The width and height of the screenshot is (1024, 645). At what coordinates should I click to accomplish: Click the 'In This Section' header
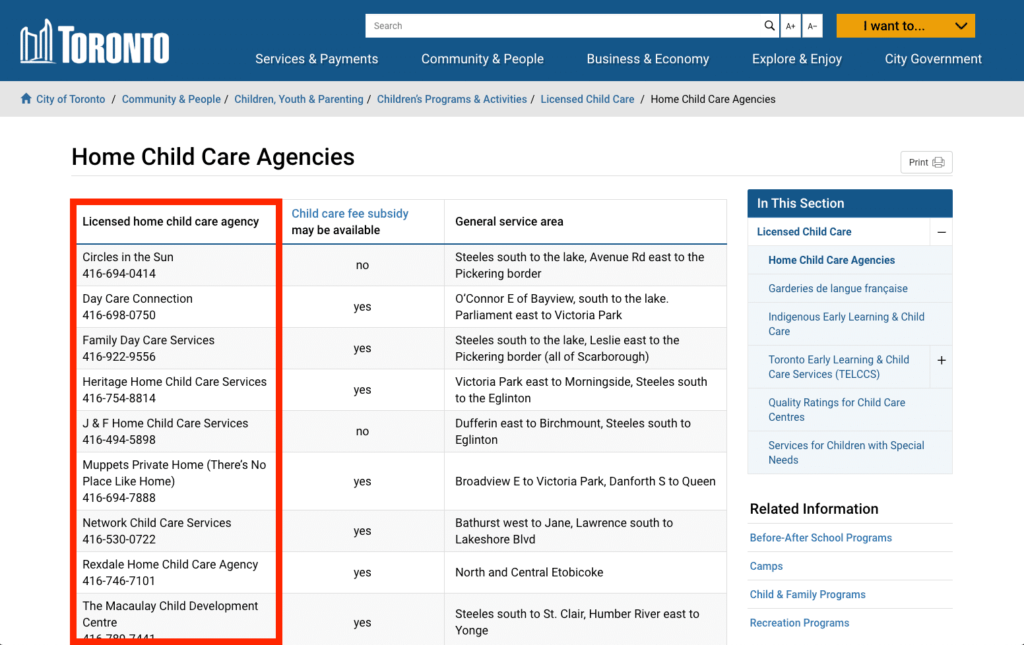(x=850, y=203)
